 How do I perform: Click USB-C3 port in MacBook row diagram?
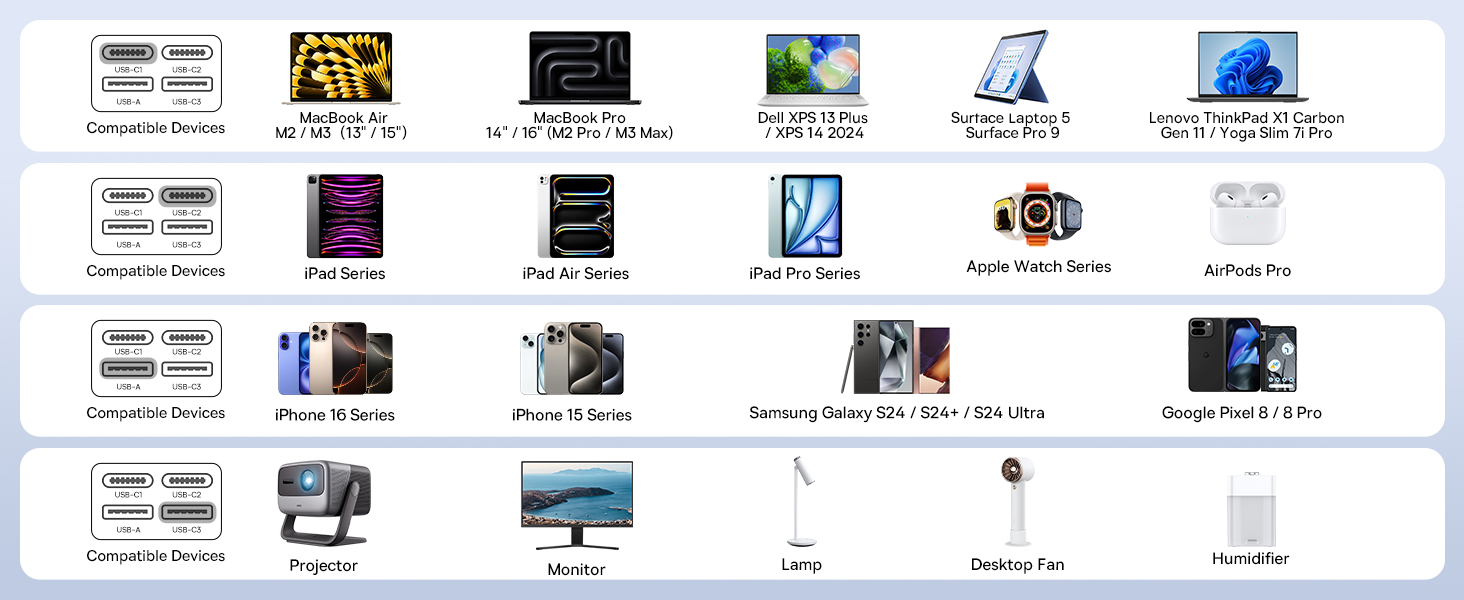(x=186, y=85)
